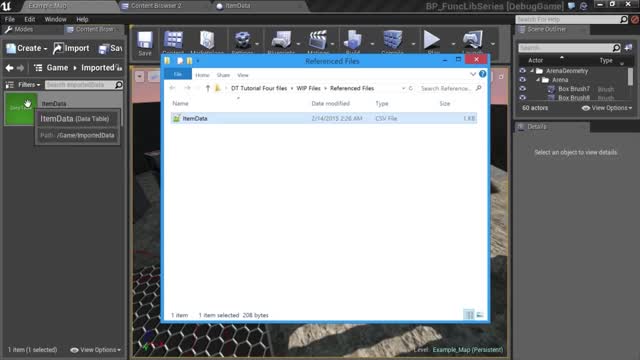Viewport: 640px width, 360px height.
Task: Click the Search For Help input field
Action: (567, 19)
